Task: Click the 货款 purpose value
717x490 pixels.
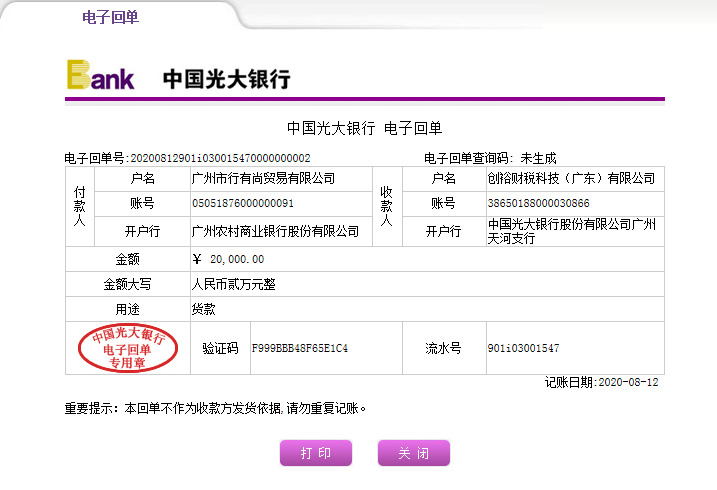Action: [203, 309]
